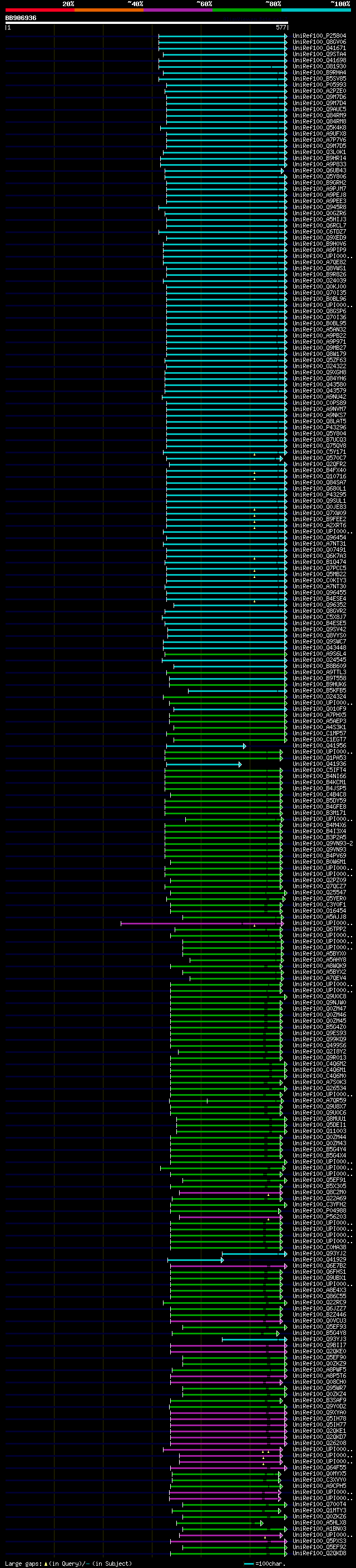
Task: Click hit label UniRef100_B3SAF9
Action: pyautogui.click(x=319, y=1400)
